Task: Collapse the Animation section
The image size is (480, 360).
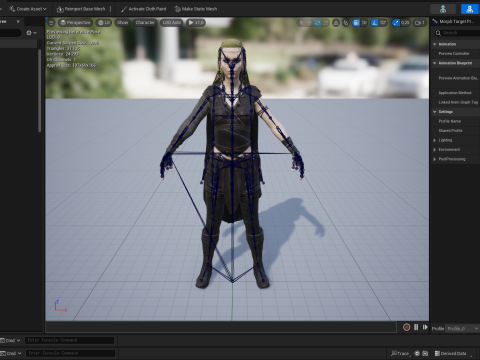Action: point(435,44)
